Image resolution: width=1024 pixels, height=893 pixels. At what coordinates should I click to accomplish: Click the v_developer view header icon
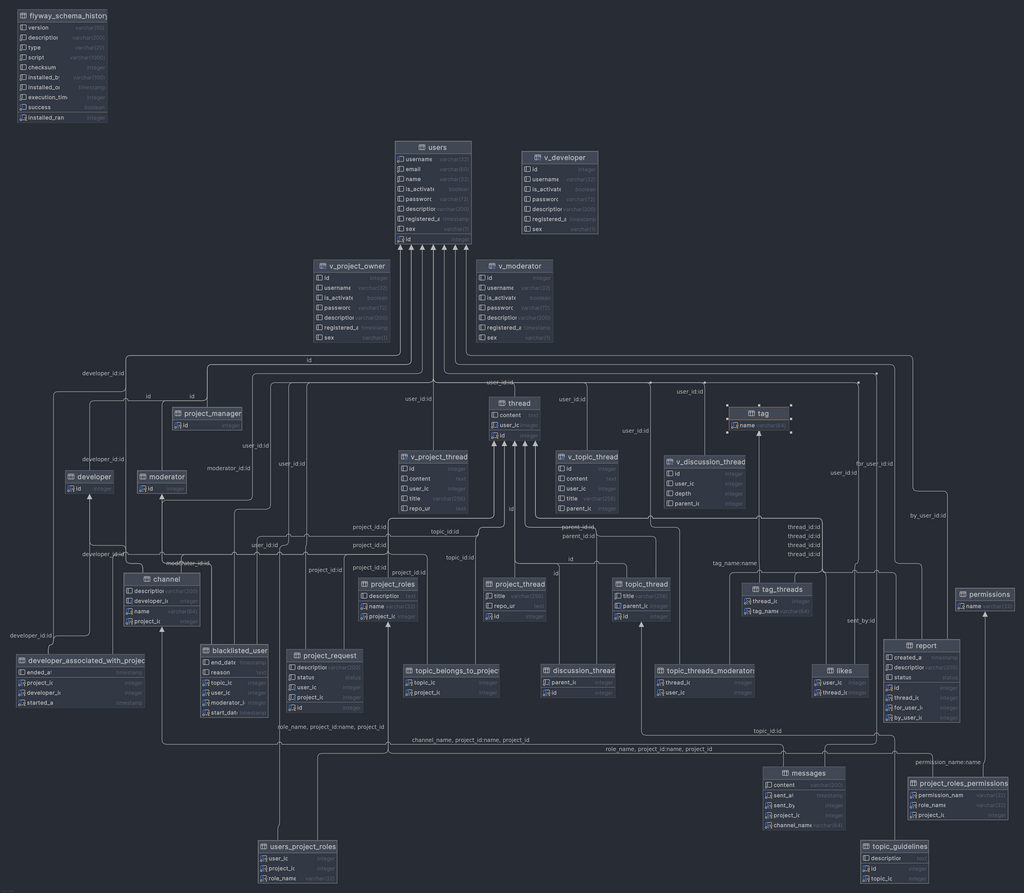point(537,158)
